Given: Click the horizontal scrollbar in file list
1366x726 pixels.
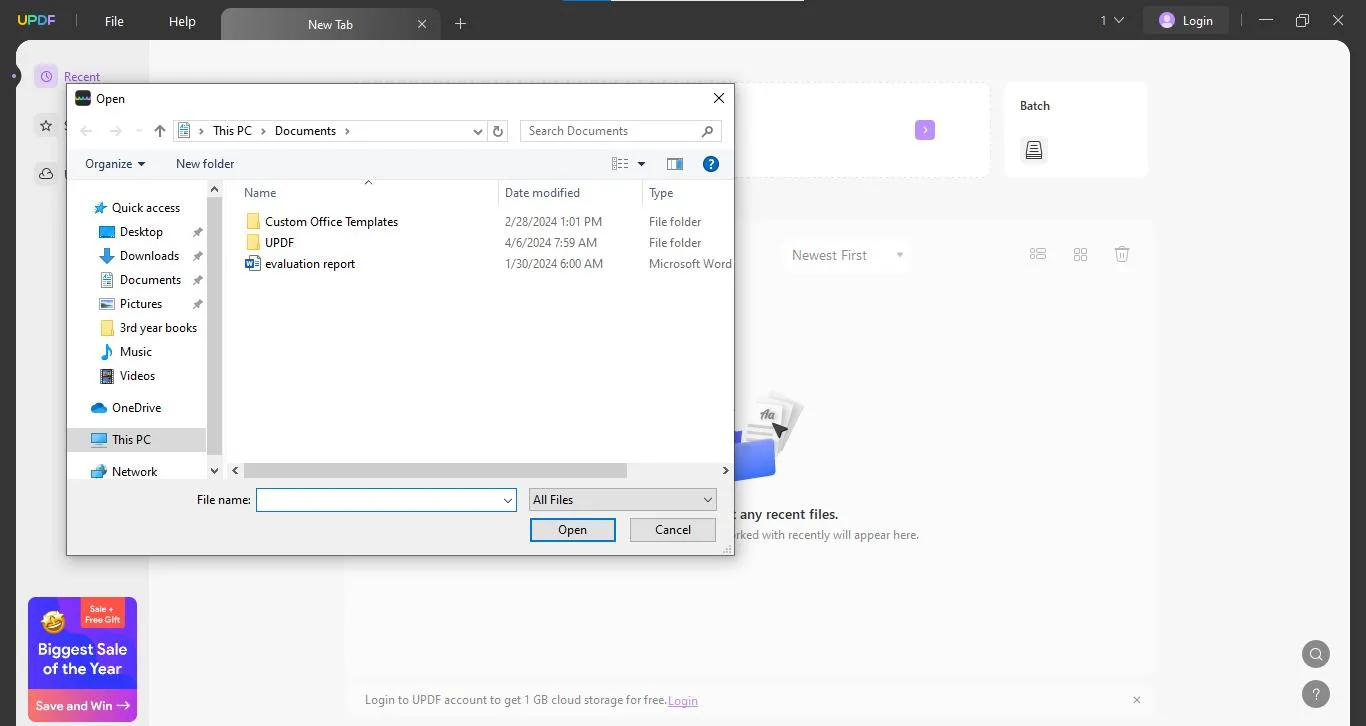Looking at the screenshot, I should pyautogui.click(x=435, y=470).
